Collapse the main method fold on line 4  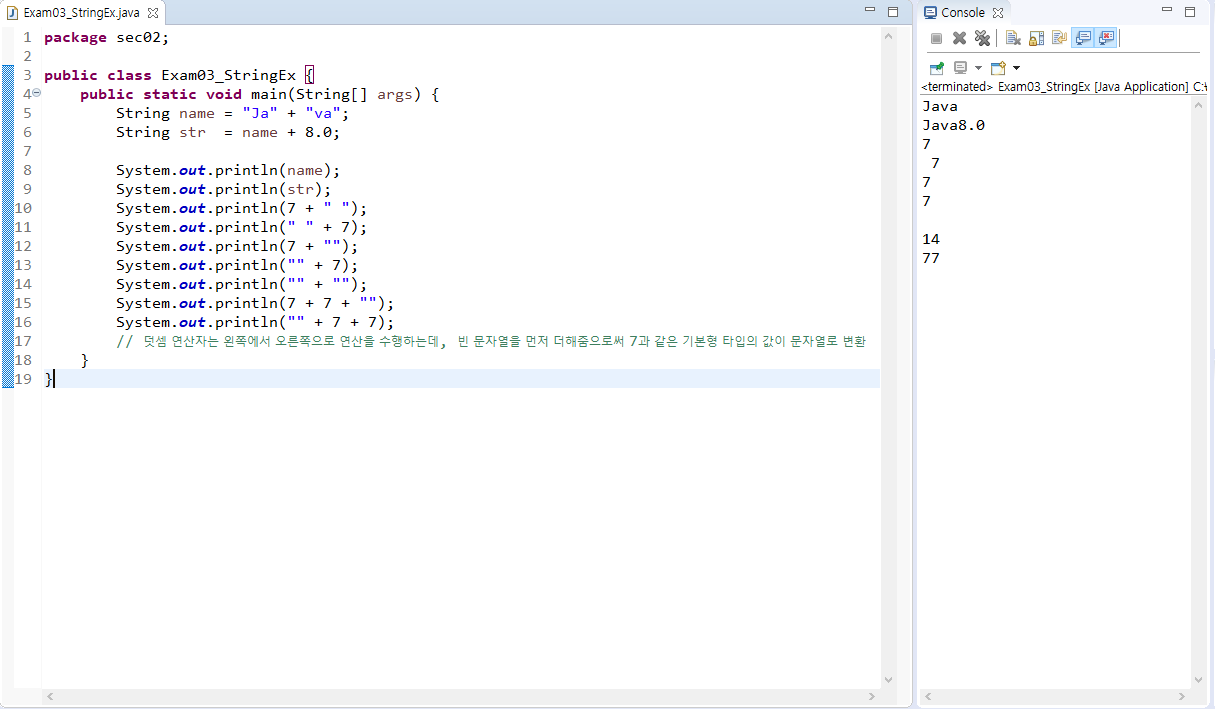37,94
